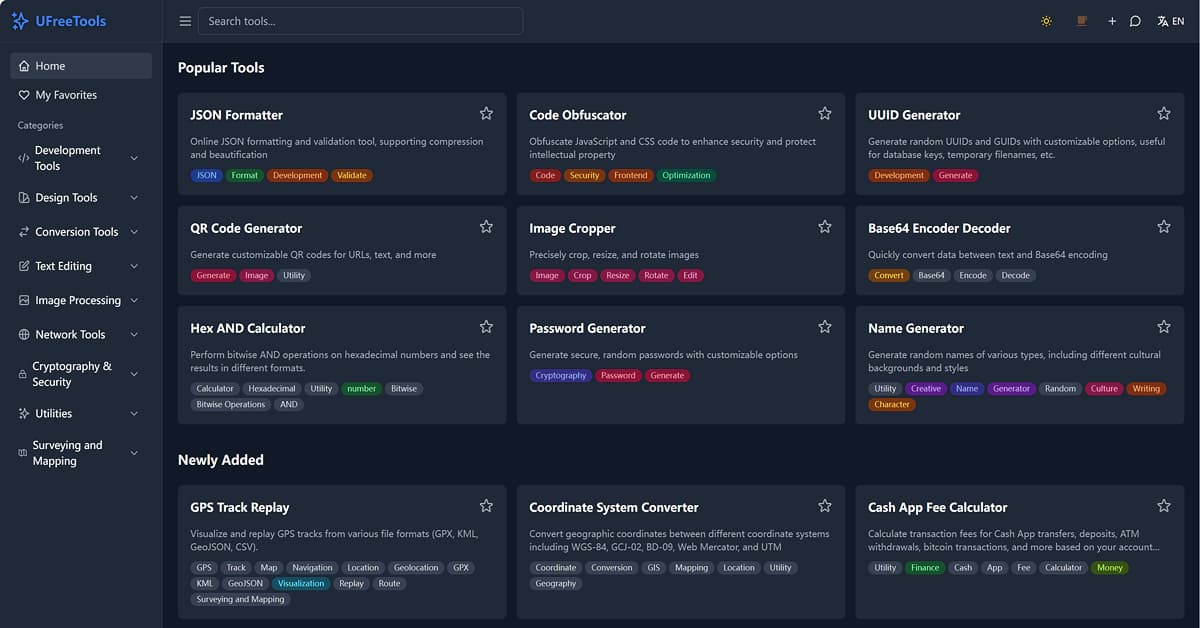Star the Coordinate System Converter tool
The height and width of the screenshot is (628, 1200).
(x=825, y=506)
